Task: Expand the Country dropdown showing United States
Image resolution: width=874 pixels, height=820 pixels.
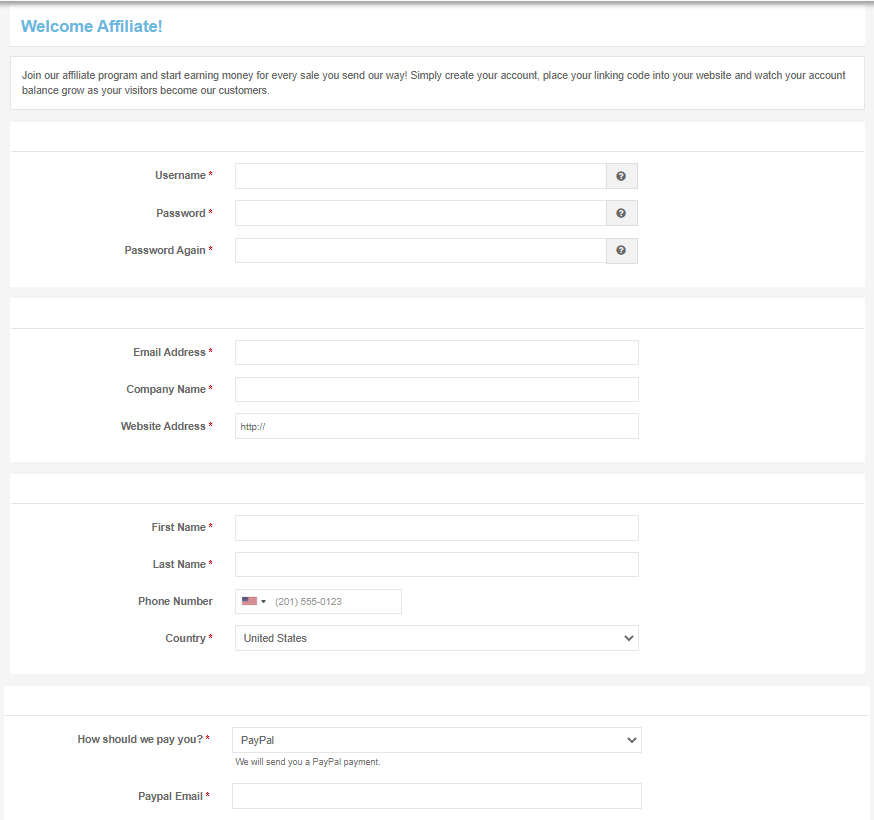Action: [x=436, y=638]
